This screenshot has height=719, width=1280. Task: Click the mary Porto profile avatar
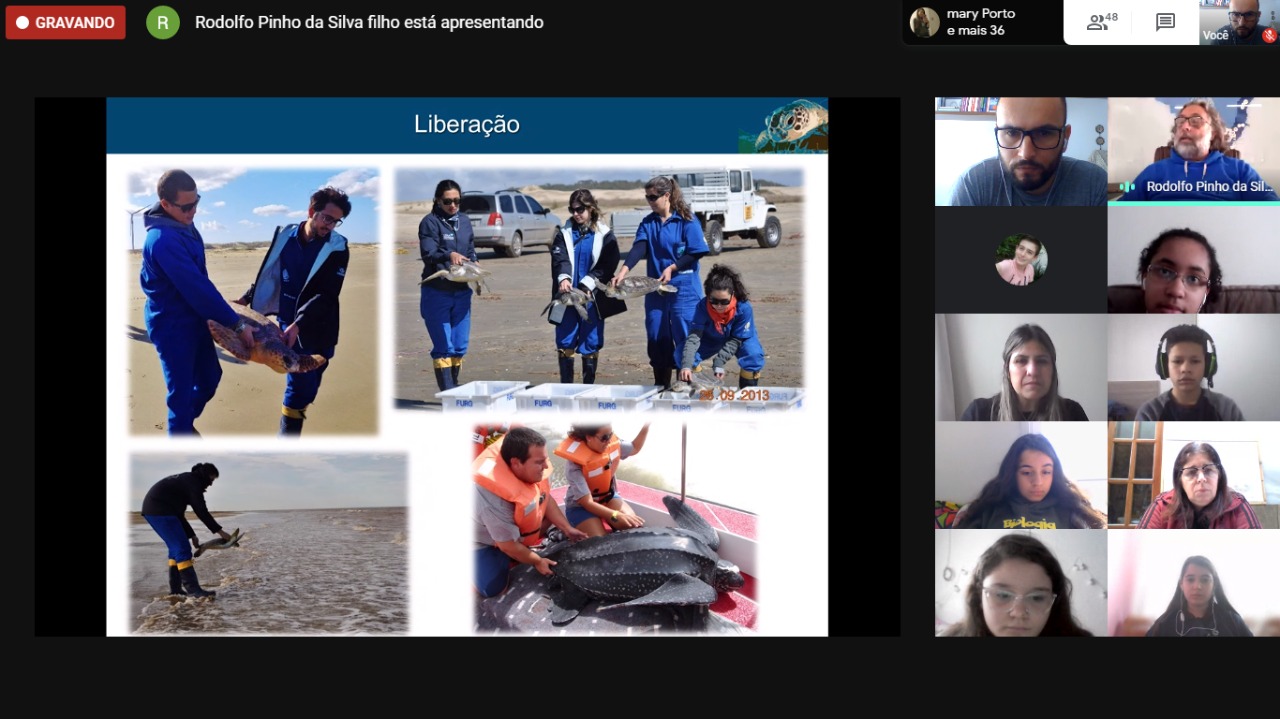pyautogui.click(x=924, y=22)
